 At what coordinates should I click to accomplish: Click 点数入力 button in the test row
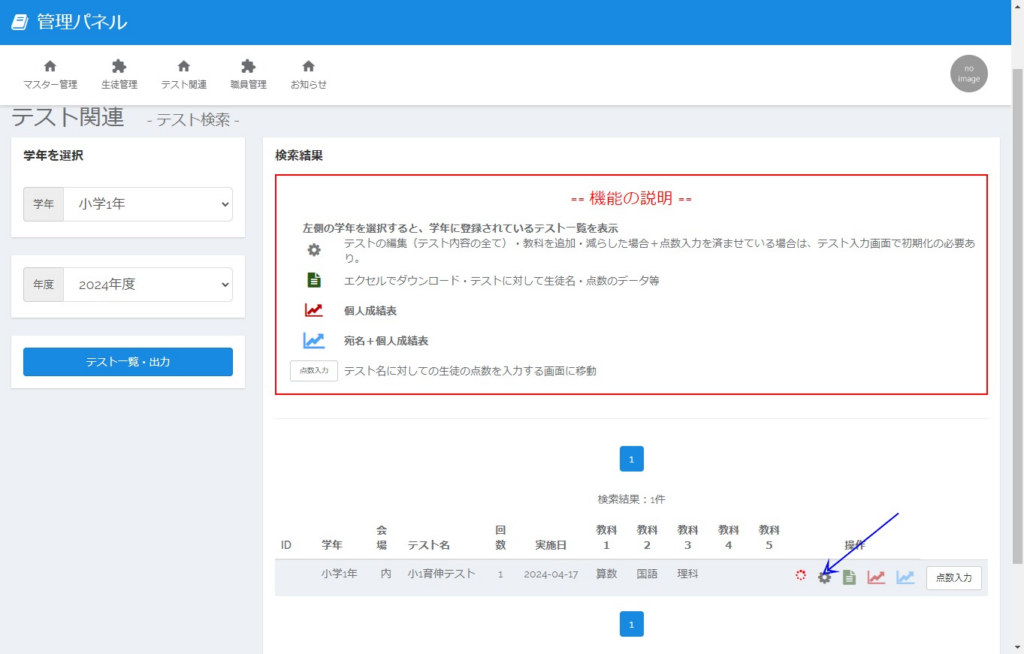click(953, 577)
